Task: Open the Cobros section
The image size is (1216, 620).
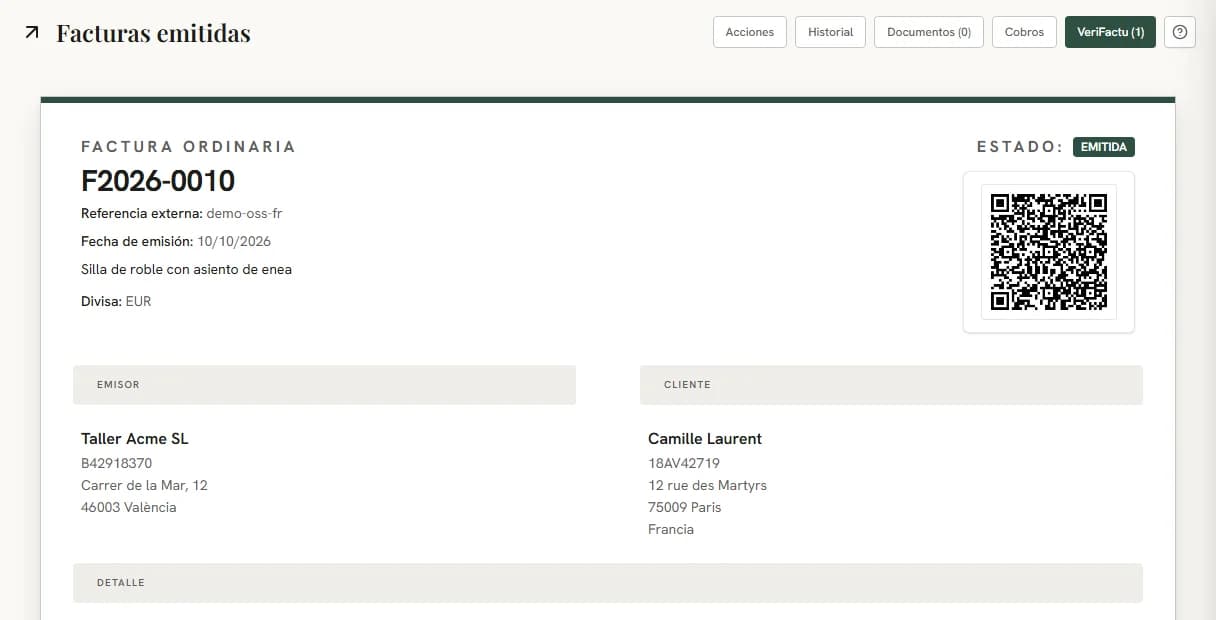Action: tap(1024, 32)
